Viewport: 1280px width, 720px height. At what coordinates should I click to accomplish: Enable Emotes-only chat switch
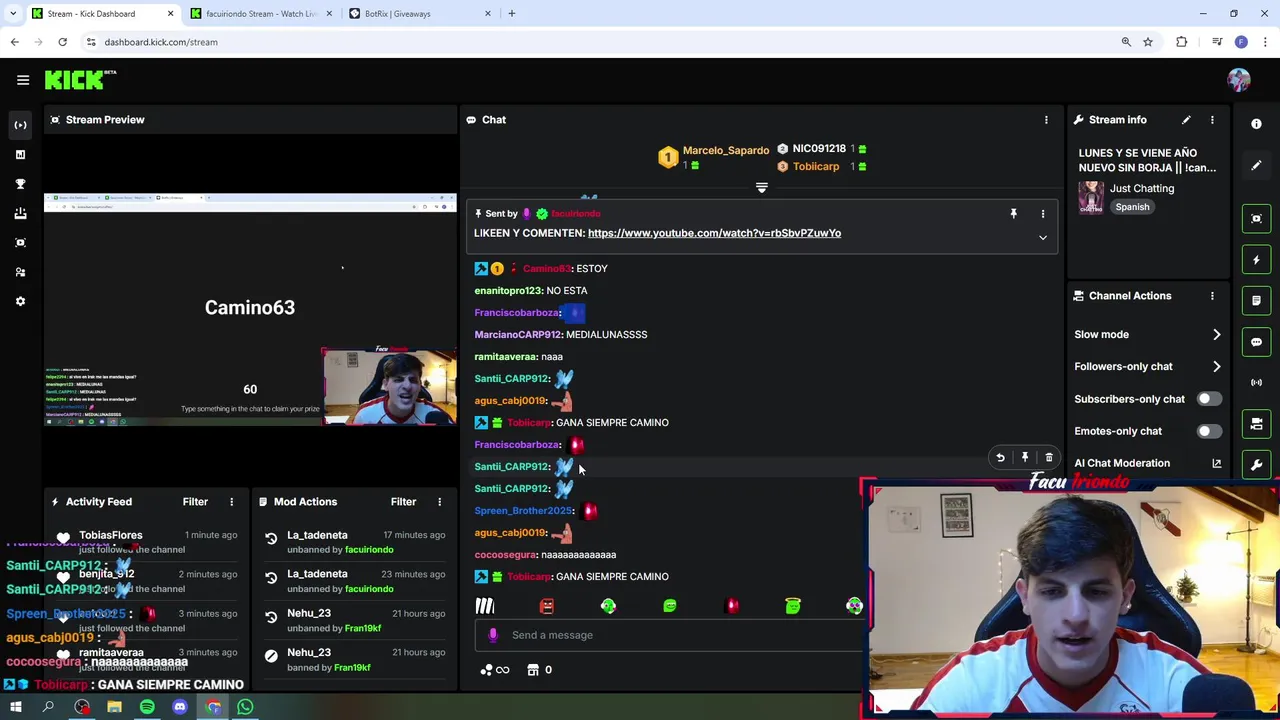[1208, 431]
